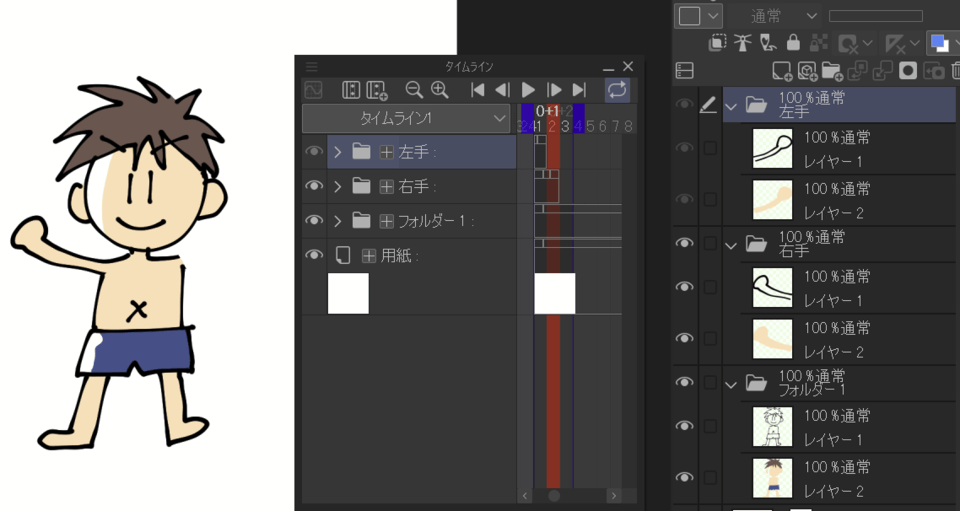This screenshot has height=511, width=960.
Task: Zoom in the timeline frames
Action: [x=440, y=90]
